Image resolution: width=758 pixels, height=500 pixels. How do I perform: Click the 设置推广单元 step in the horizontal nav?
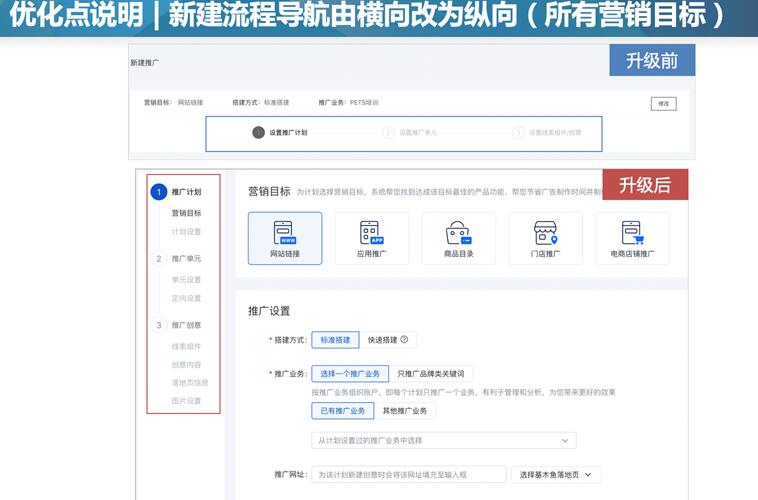coord(418,132)
